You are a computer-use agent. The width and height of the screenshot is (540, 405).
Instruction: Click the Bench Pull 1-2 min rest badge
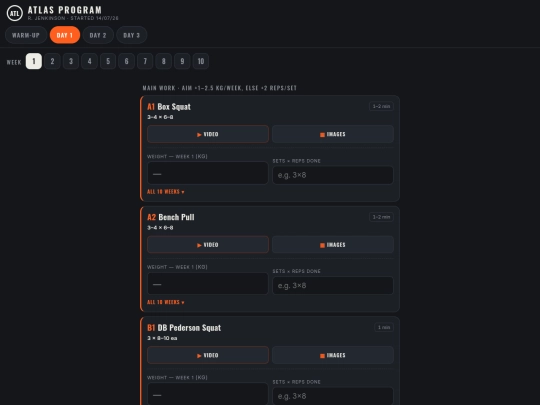pyautogui.click(x=381, y=217)
